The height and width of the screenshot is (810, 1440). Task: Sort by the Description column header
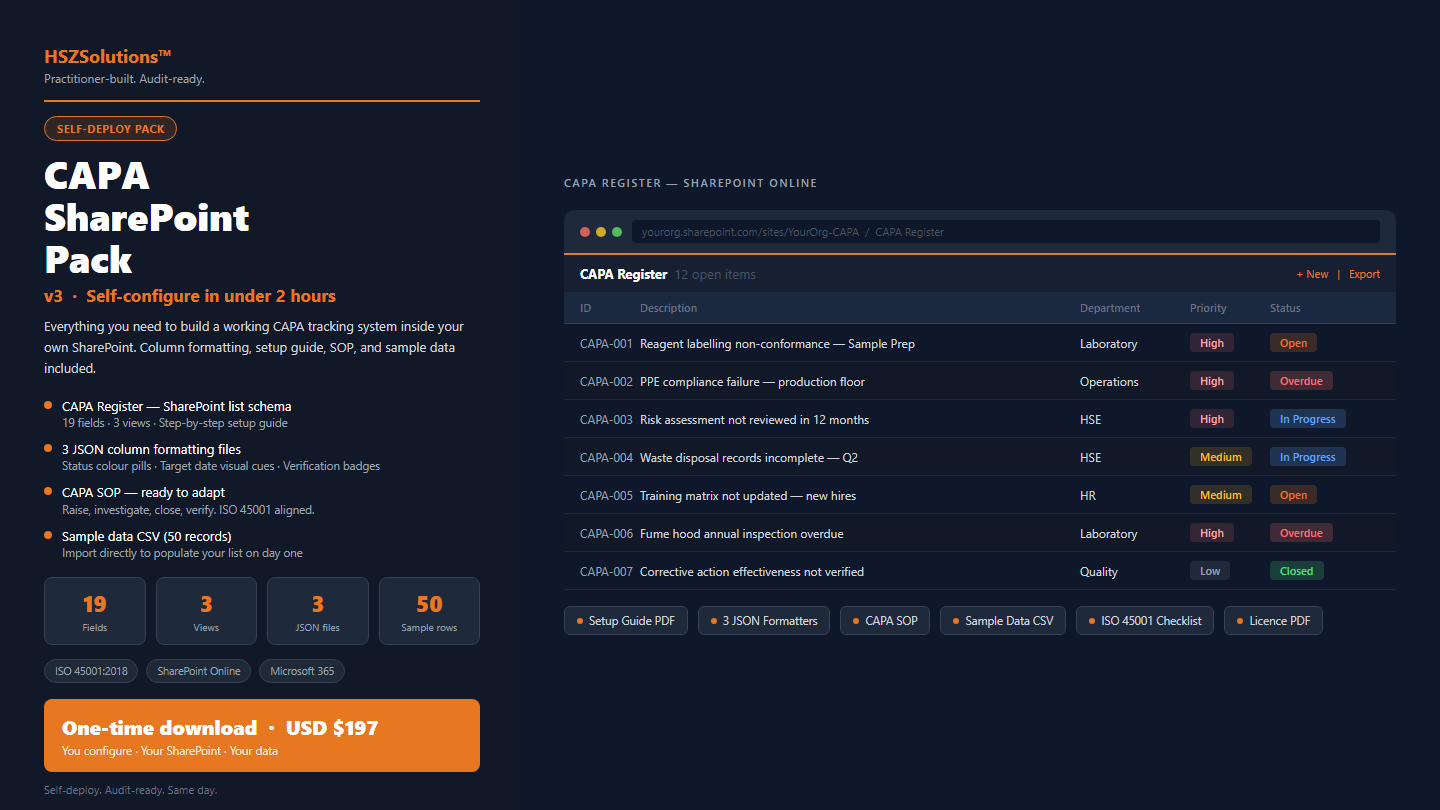pos(669,308)
